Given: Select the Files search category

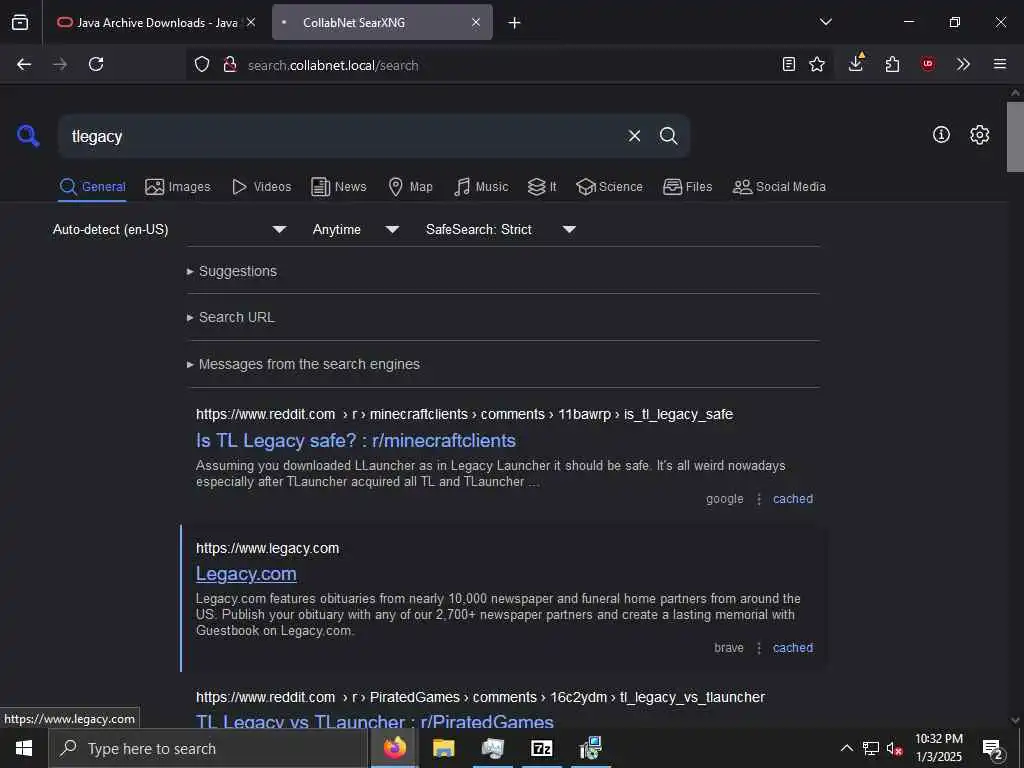Looking at the screenshot, I should 687,187.
